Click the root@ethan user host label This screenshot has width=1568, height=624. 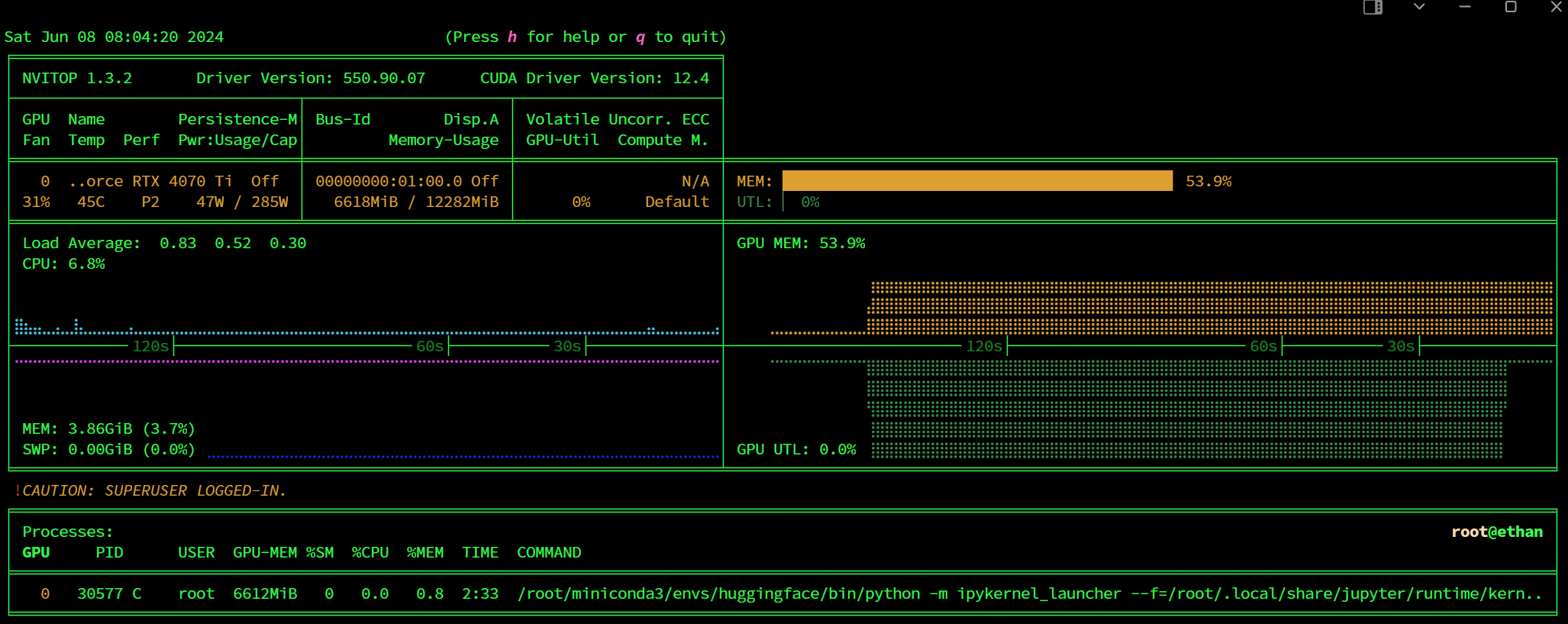point(1497,532)
